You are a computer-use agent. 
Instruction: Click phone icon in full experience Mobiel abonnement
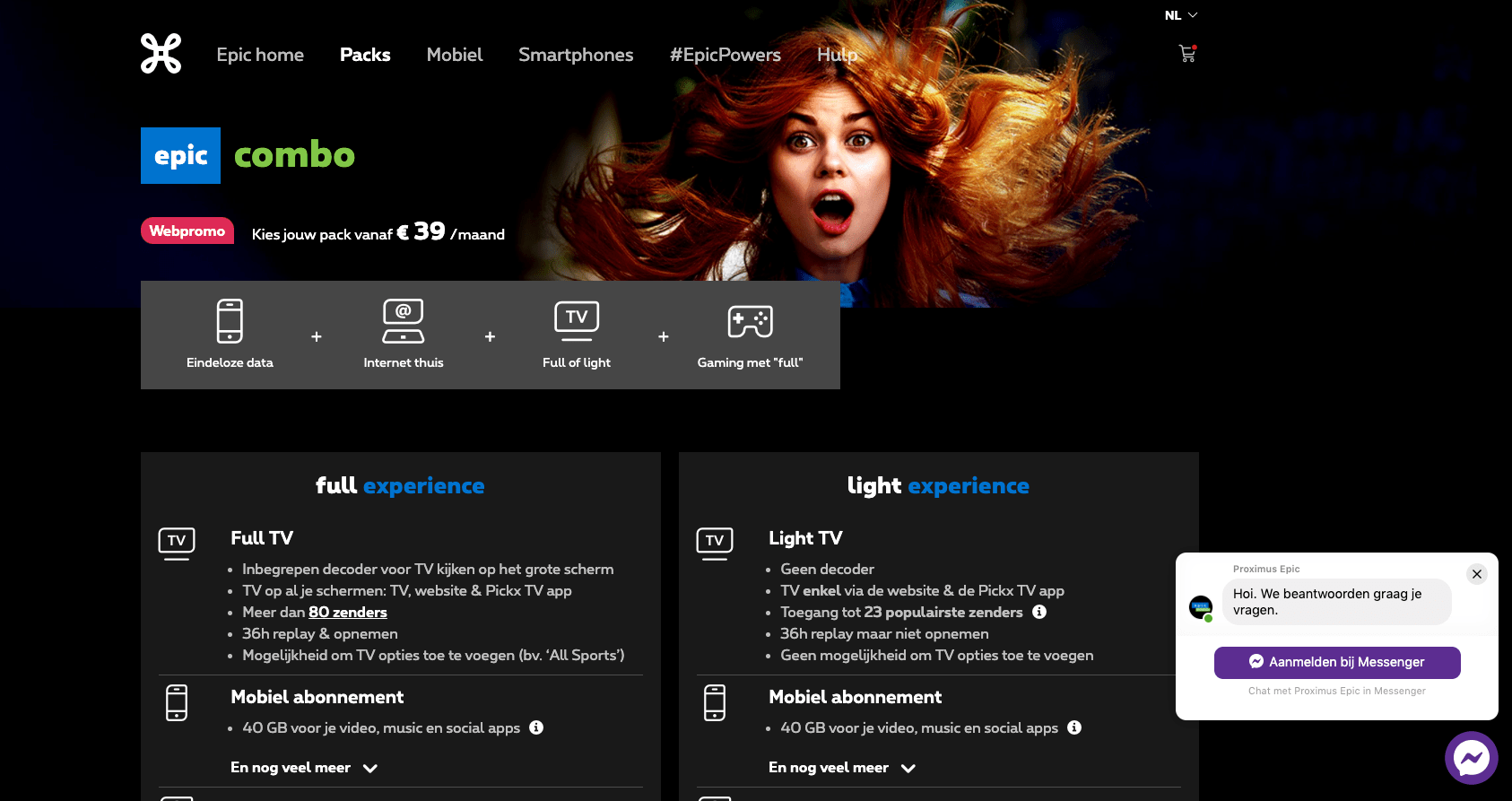[177, 702]
